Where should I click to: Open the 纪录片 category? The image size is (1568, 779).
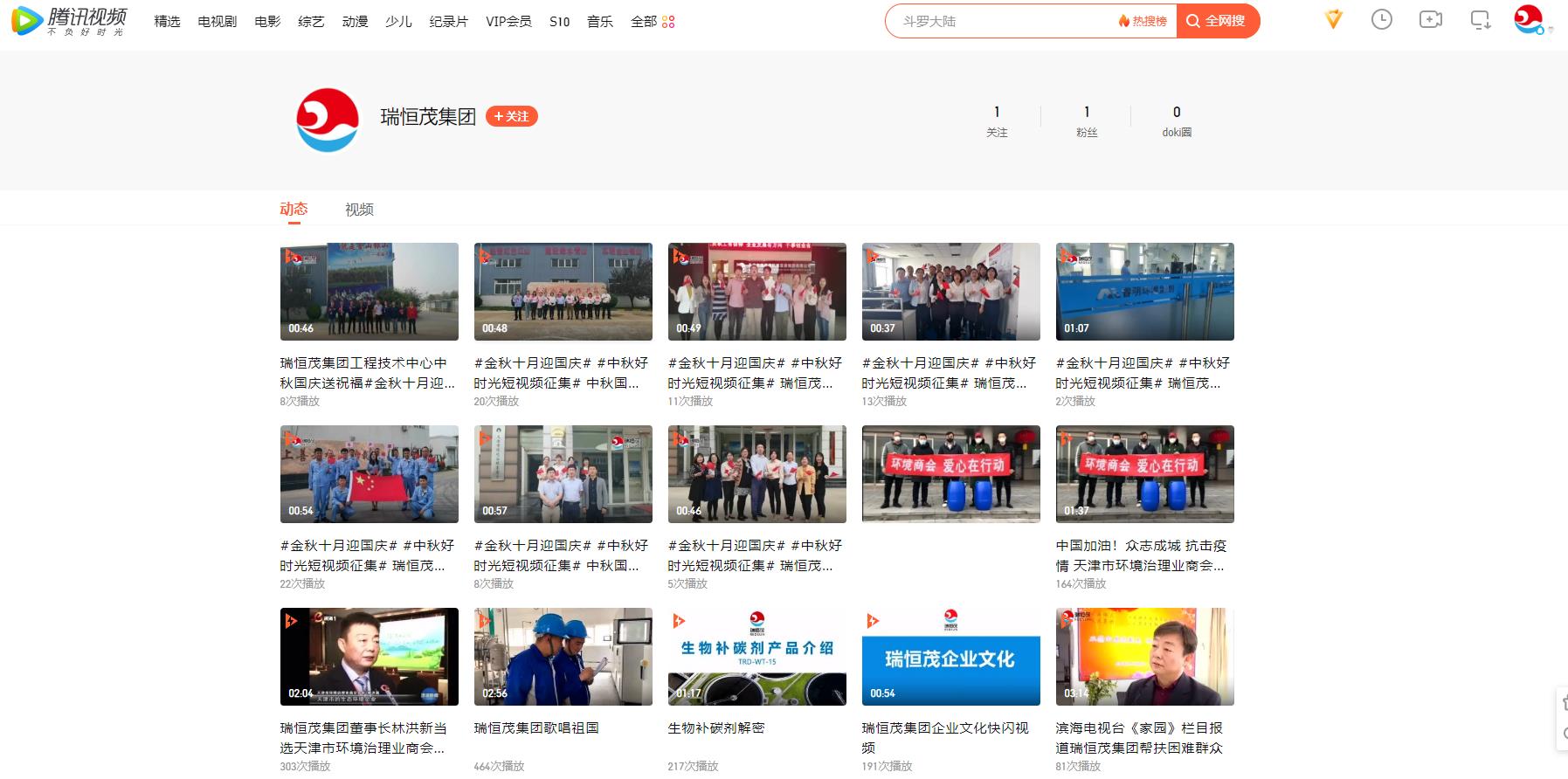coord(449,21)
